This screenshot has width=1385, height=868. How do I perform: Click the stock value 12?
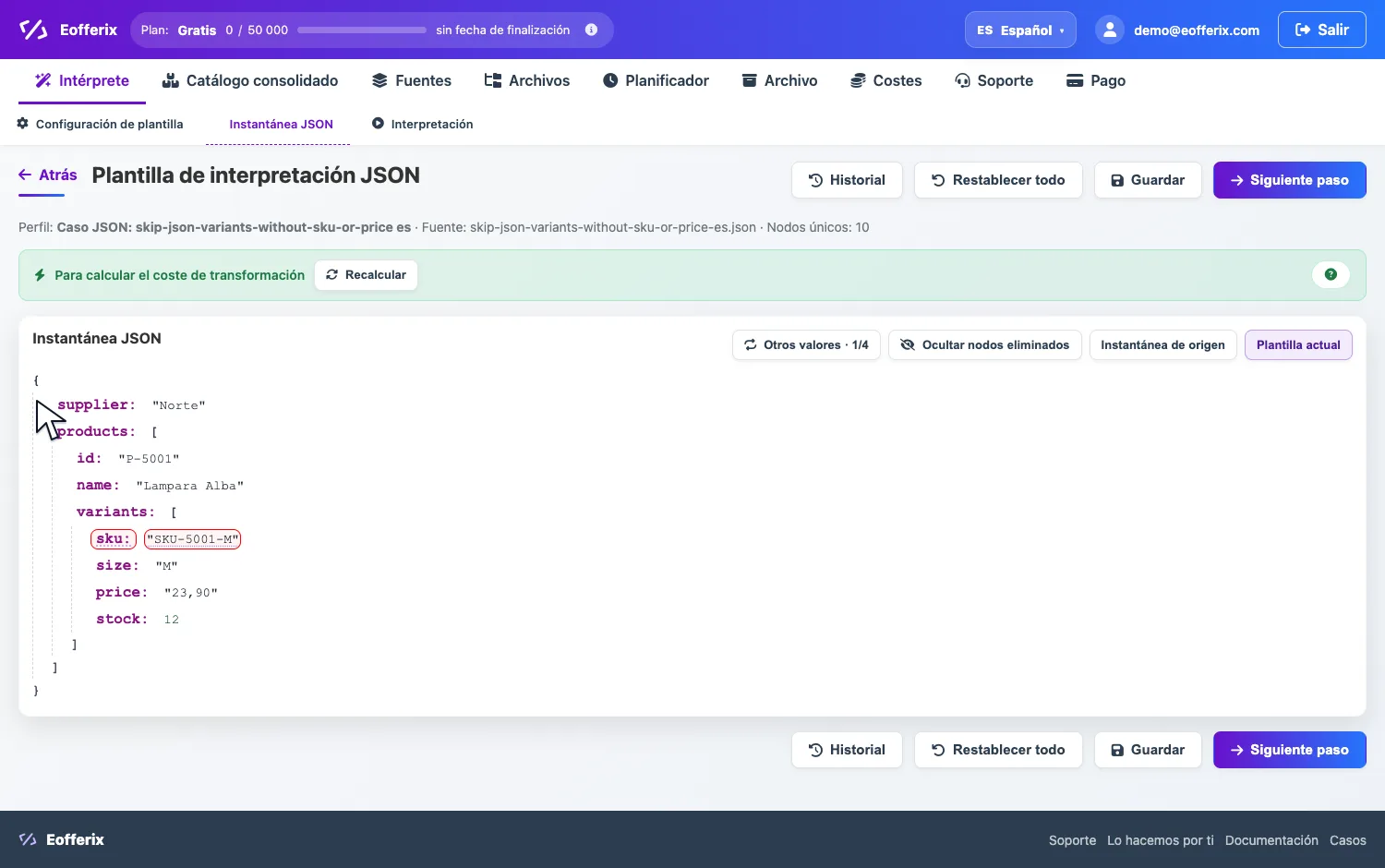[x=172, y=620]
